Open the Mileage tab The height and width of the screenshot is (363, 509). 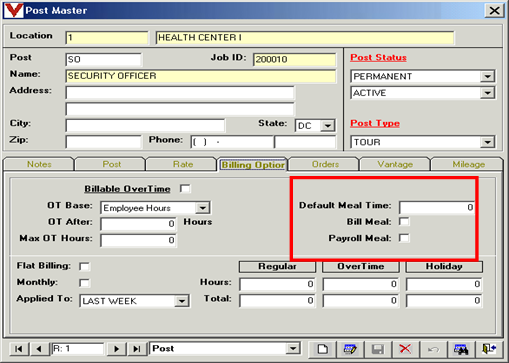pyautogui.click(x=468, y=164)
